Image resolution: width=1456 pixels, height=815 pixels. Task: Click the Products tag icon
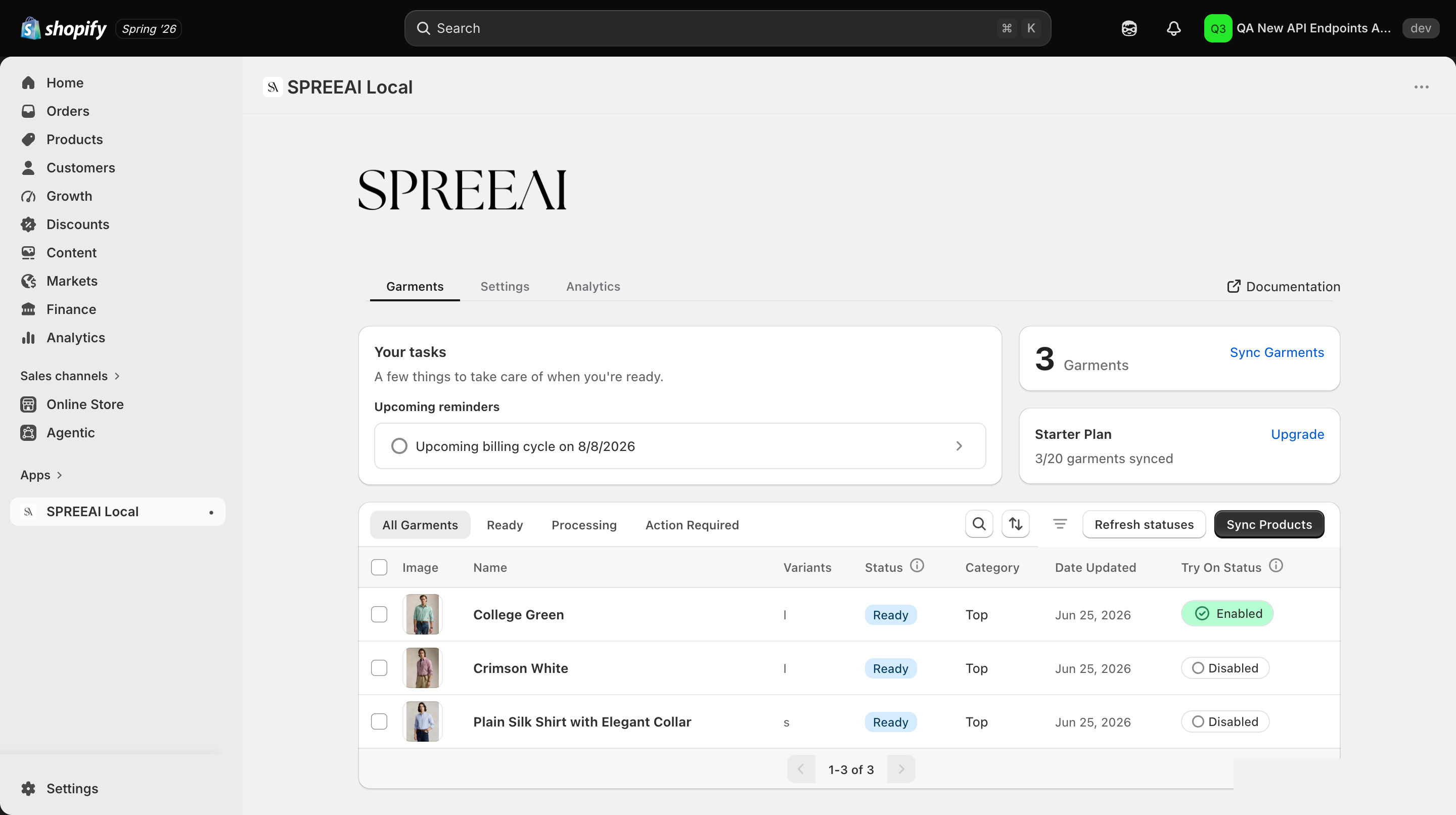point(28,140)
